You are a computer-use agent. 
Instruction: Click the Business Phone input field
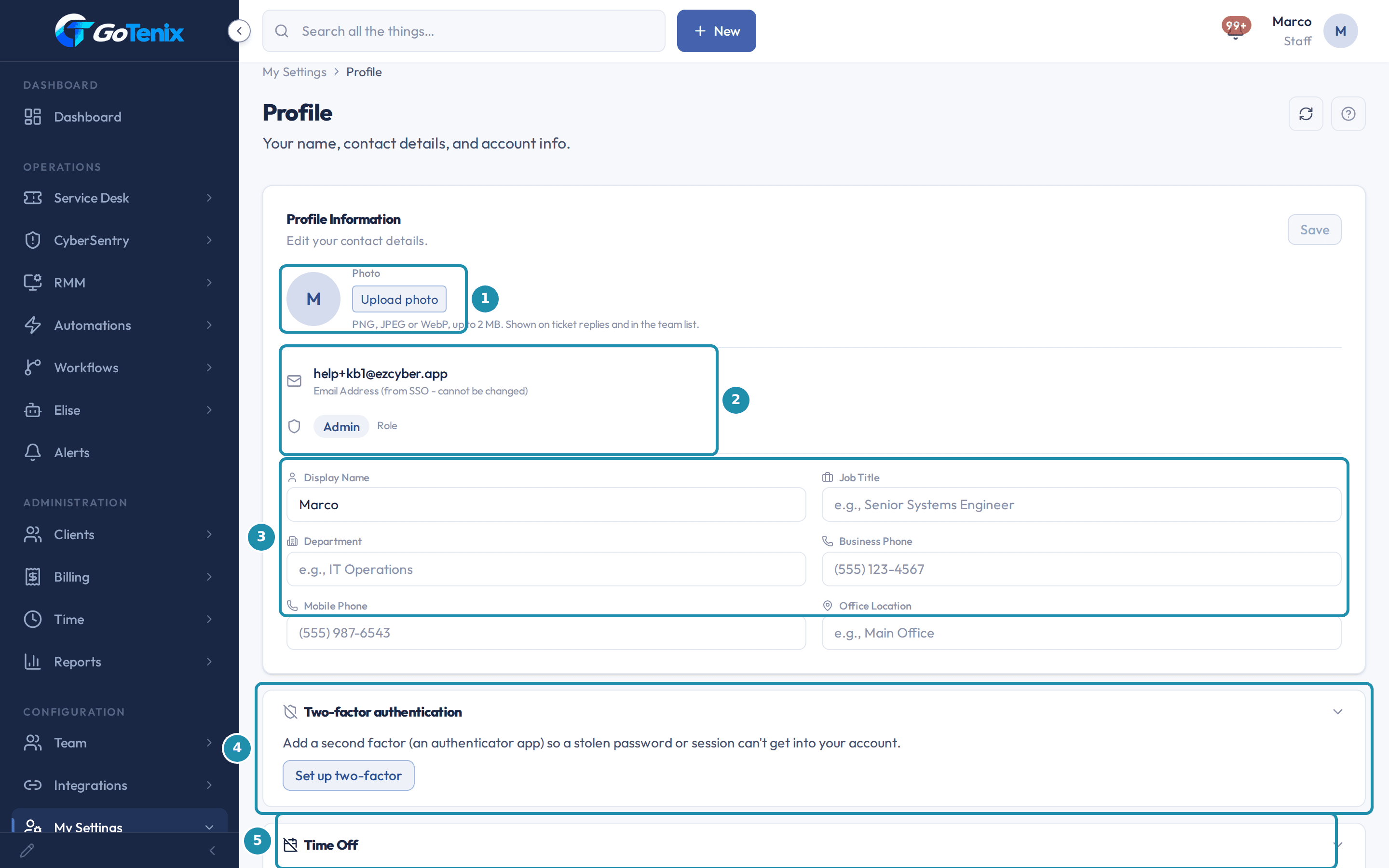pos(1081,569)
